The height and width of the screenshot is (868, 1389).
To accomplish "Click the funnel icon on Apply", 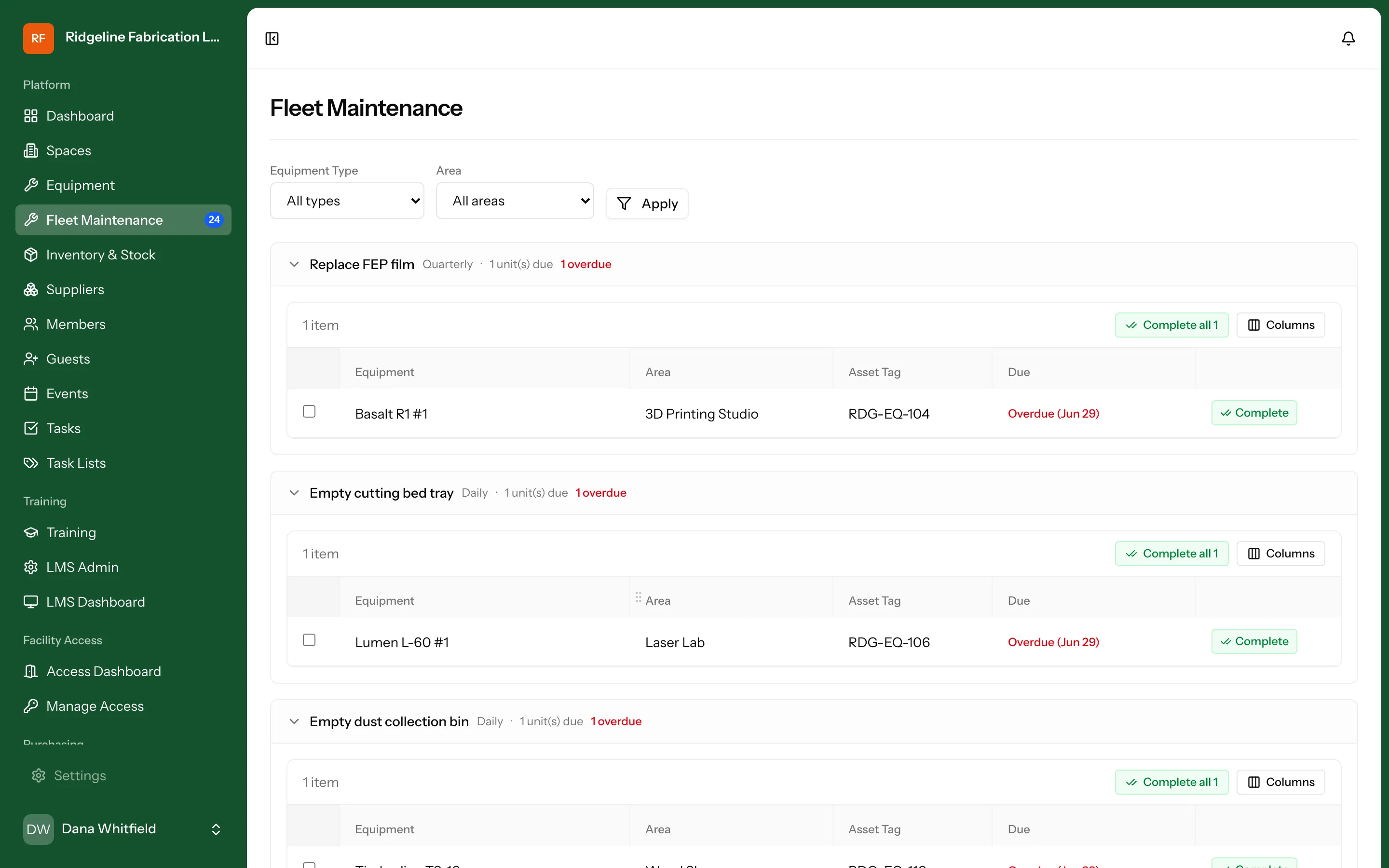I will pyautogui.click(x=624, y=204).
